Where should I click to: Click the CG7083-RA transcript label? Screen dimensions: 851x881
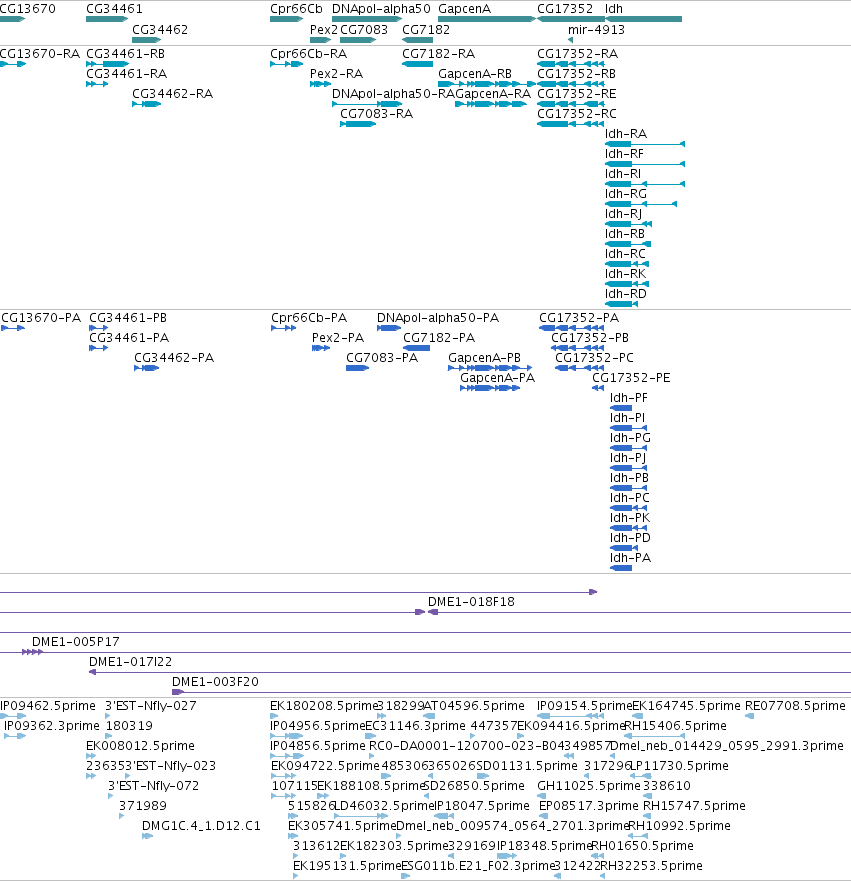376,114
